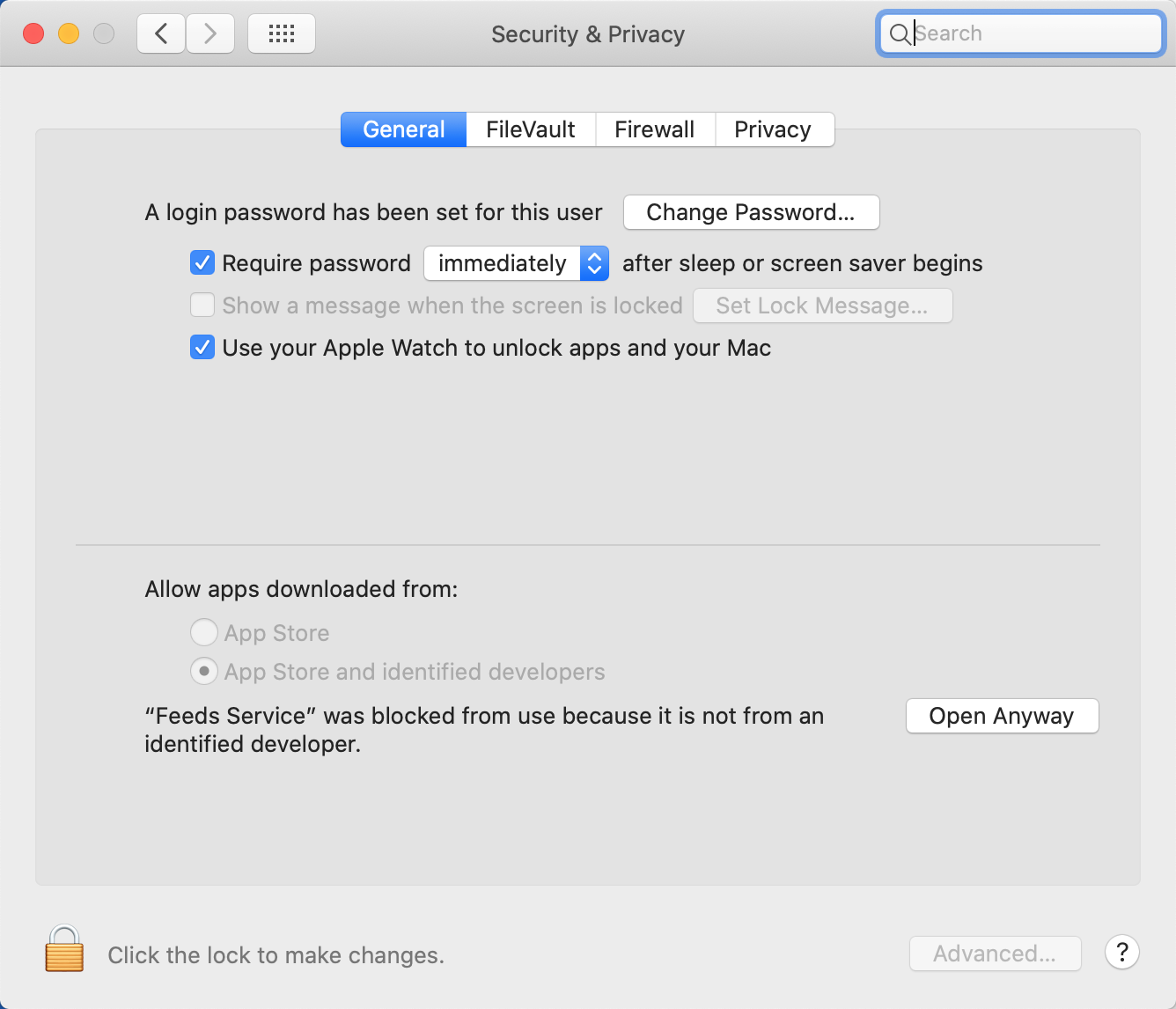The height and width of the screenshot is (1009, 1176).
Task: Open the immediately delay dropdown
Action: point(516,263)
